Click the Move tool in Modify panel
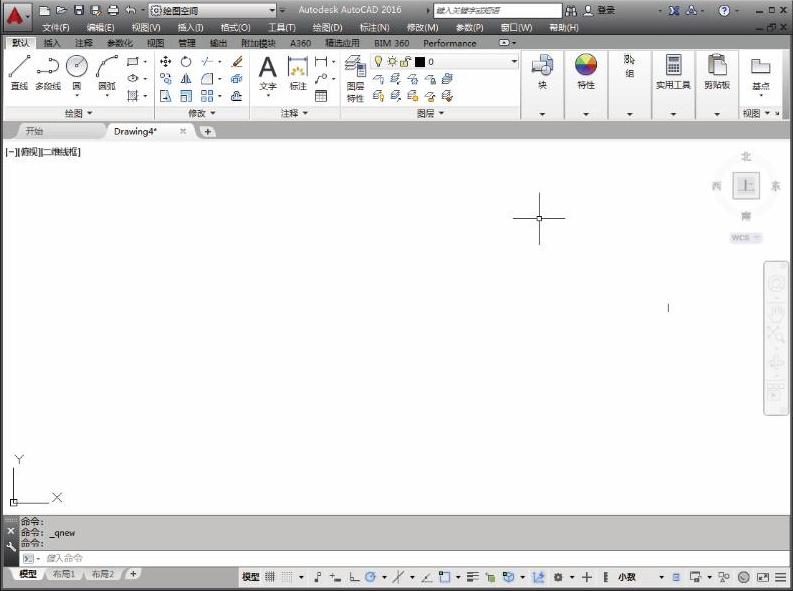Screen dimensions: 793x591 pyautogui.click(x=166, y=62)
